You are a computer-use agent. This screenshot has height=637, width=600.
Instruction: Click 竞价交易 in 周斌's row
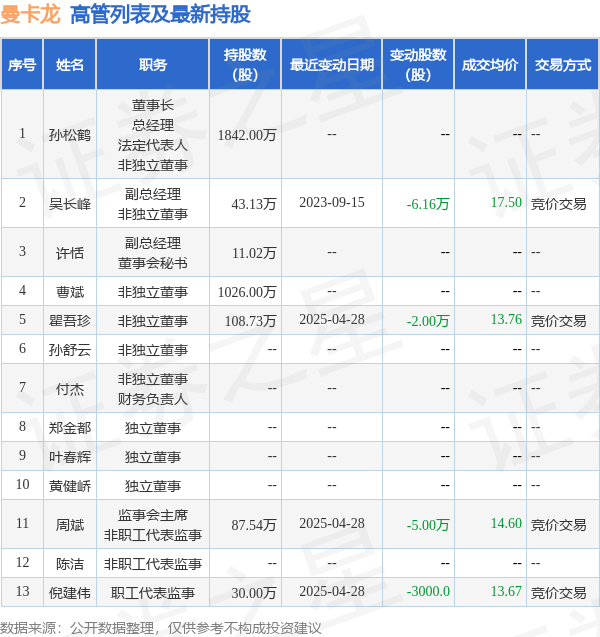point(559,525)
